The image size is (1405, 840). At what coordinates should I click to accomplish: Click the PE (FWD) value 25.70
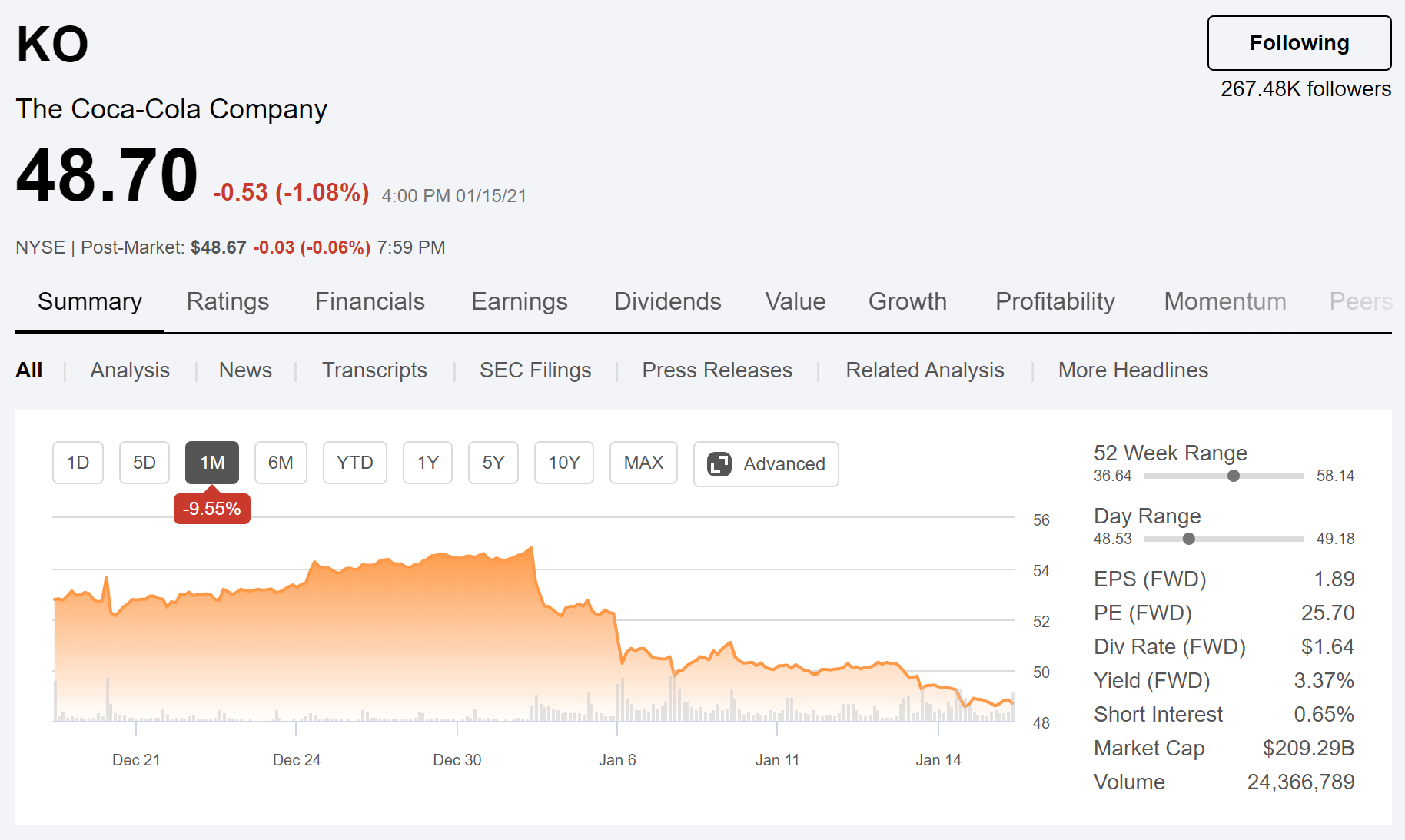click(1327, 613)
